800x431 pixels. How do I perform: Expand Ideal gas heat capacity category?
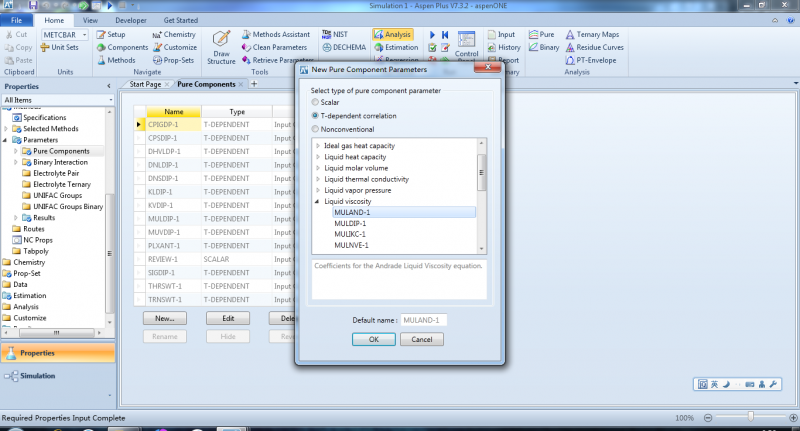[318, 146]
